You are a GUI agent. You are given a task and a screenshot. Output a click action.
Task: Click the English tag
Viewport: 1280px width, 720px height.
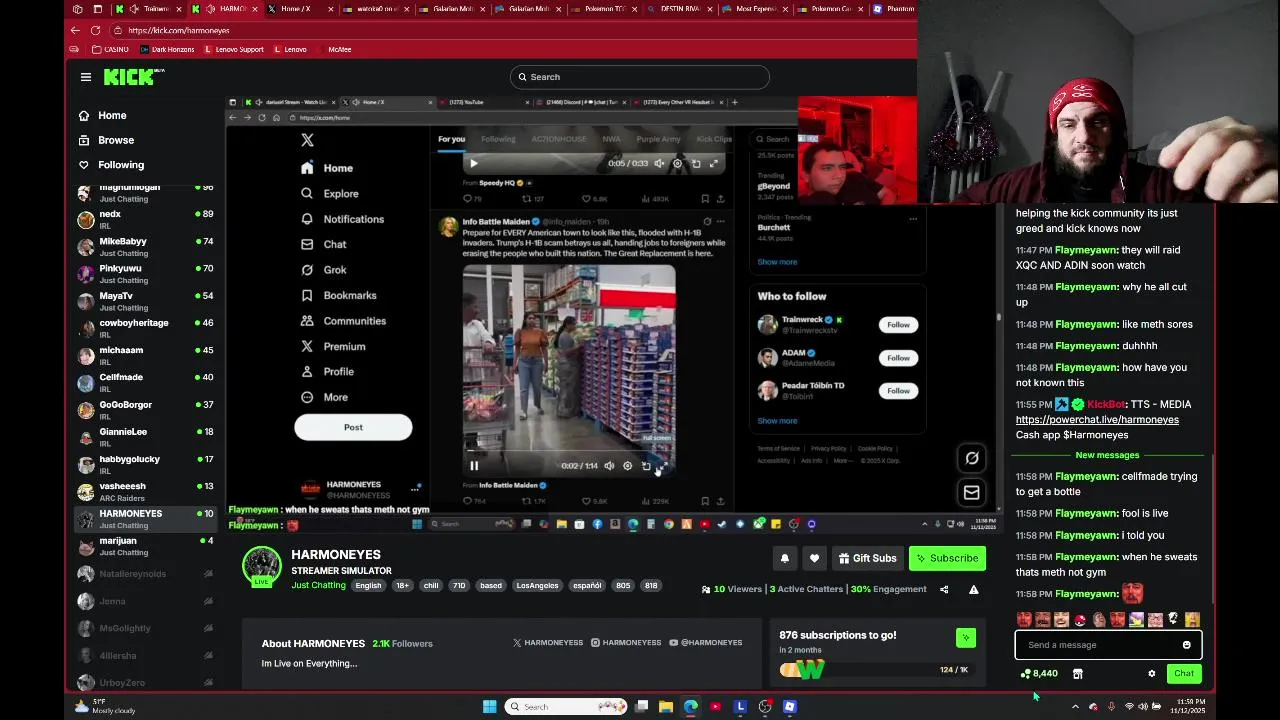[368, 585]
